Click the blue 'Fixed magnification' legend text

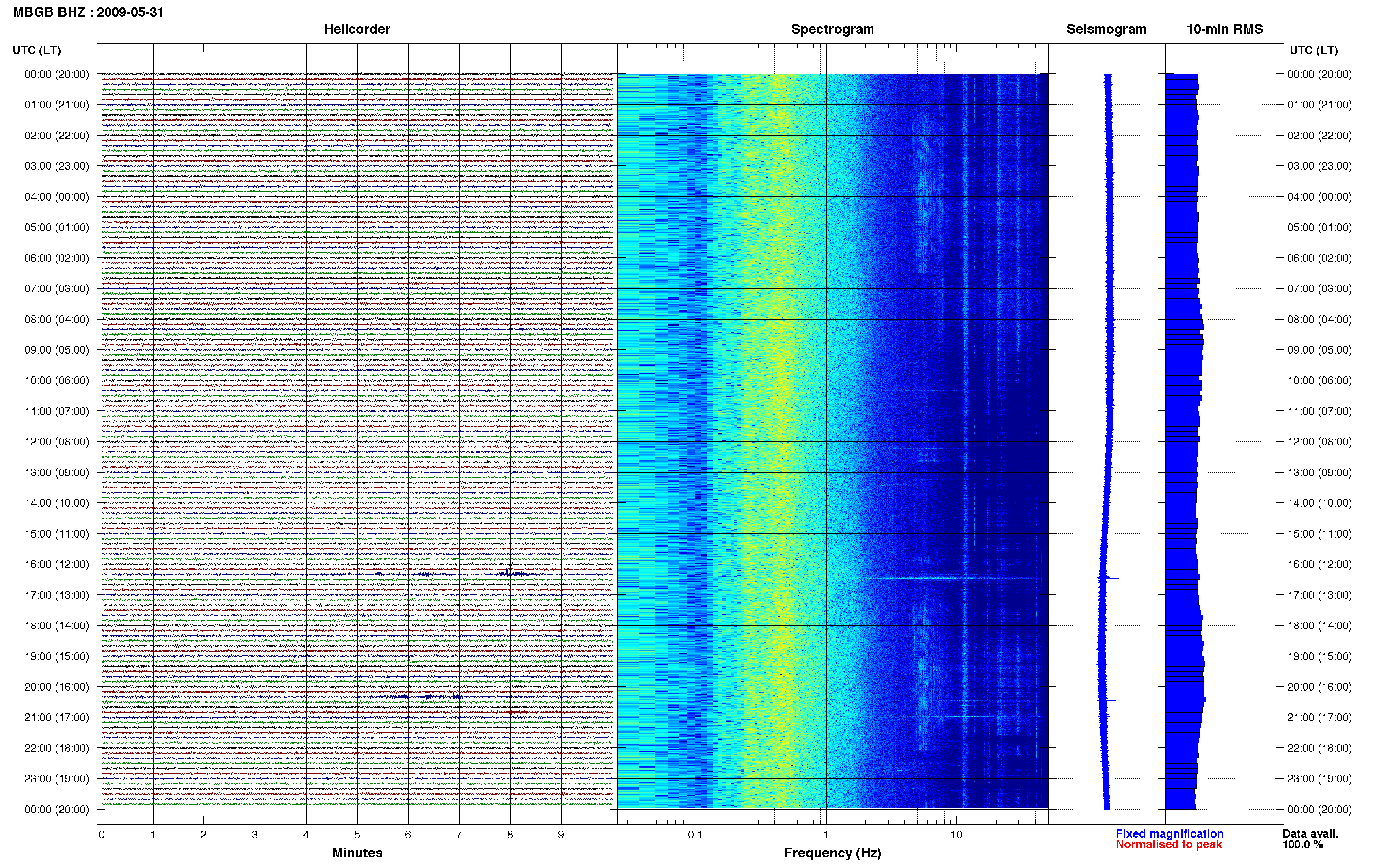[x=1169, y=833]
